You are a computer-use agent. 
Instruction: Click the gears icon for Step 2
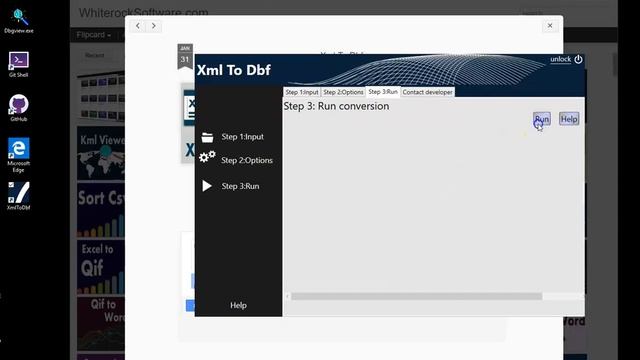pyautogui.click(x=207, y=157)
